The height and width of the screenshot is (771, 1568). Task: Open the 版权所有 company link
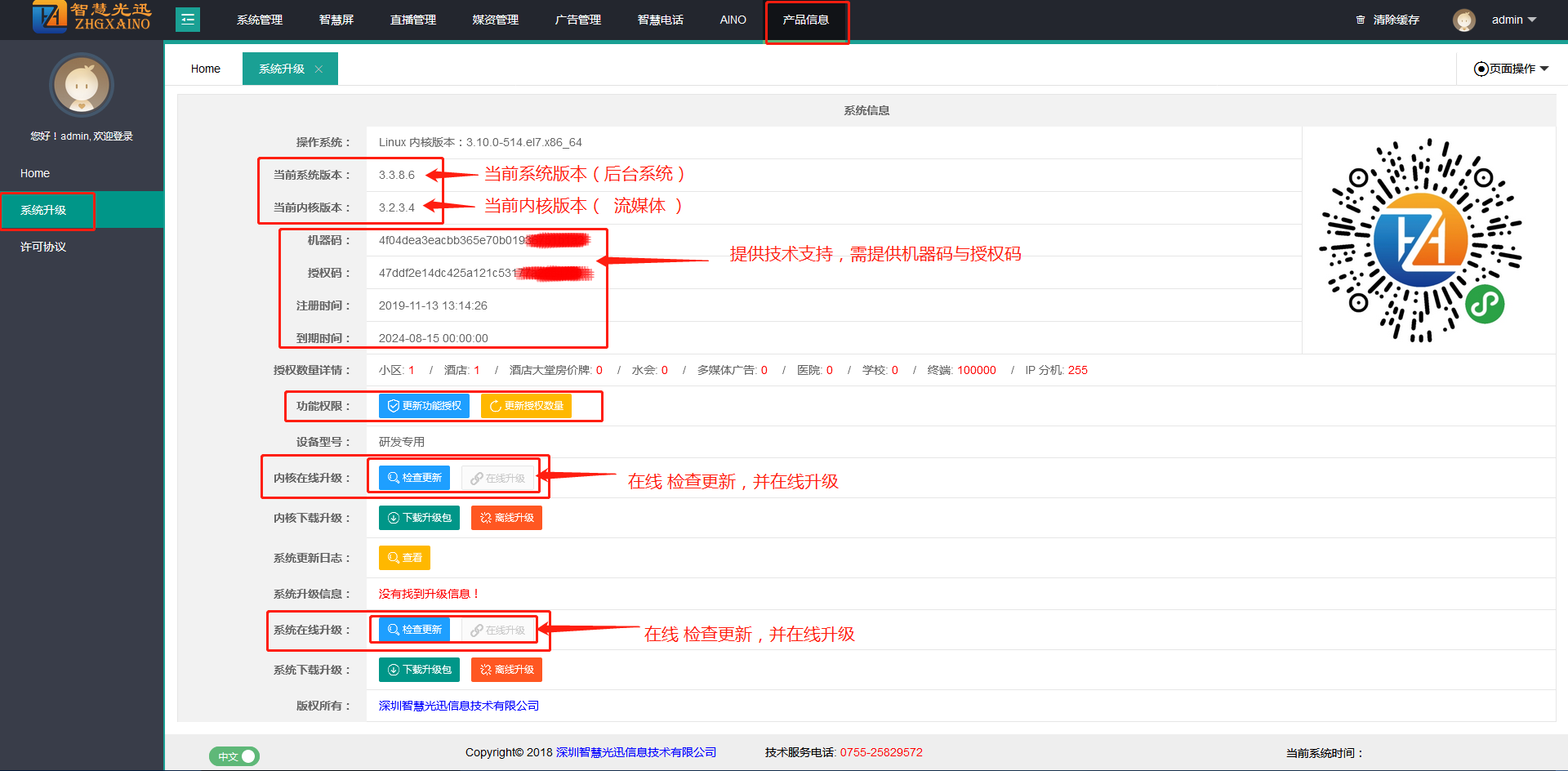[x=458, y=706]
